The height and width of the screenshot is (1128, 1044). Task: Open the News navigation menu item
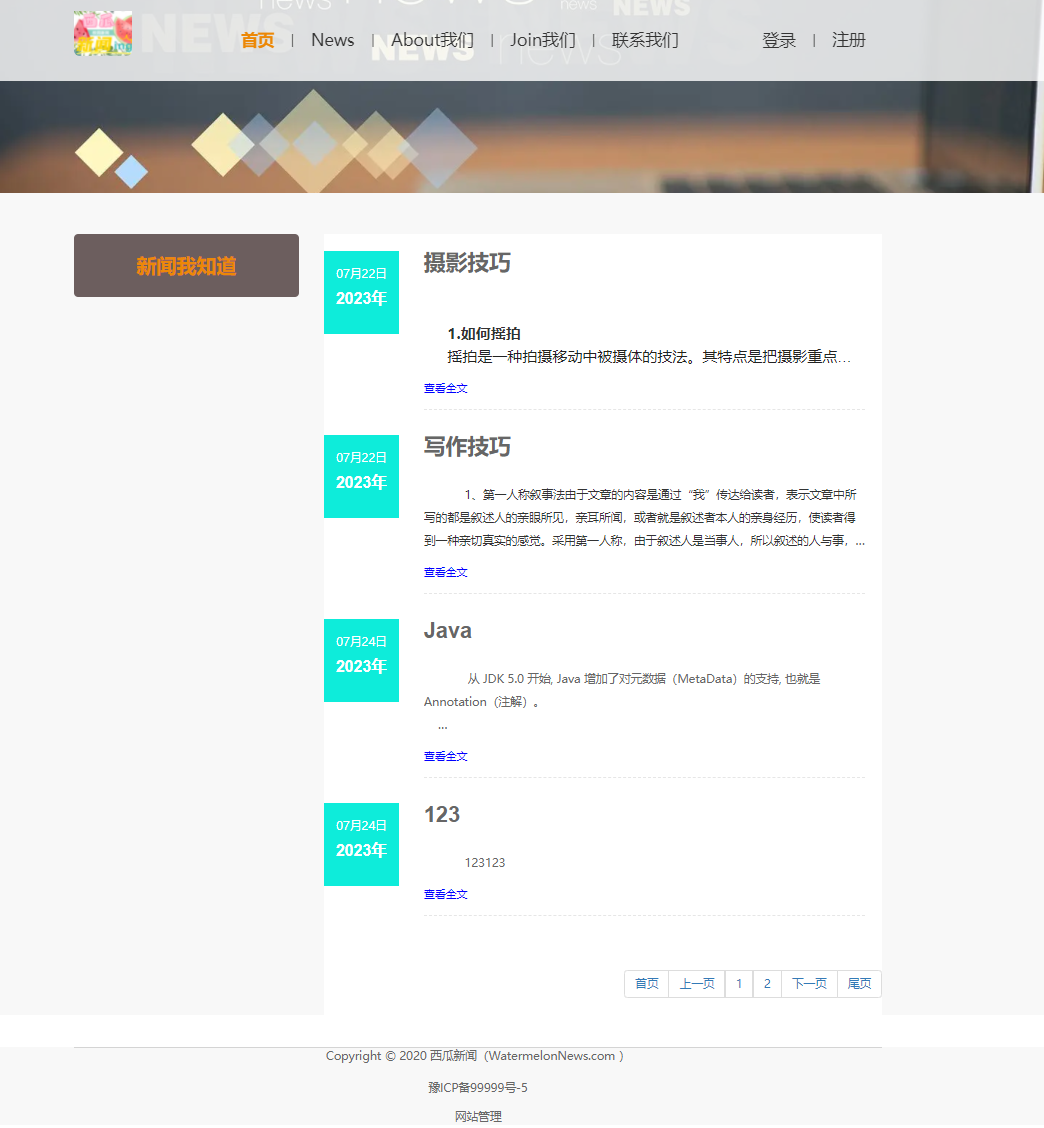point(332,40)
